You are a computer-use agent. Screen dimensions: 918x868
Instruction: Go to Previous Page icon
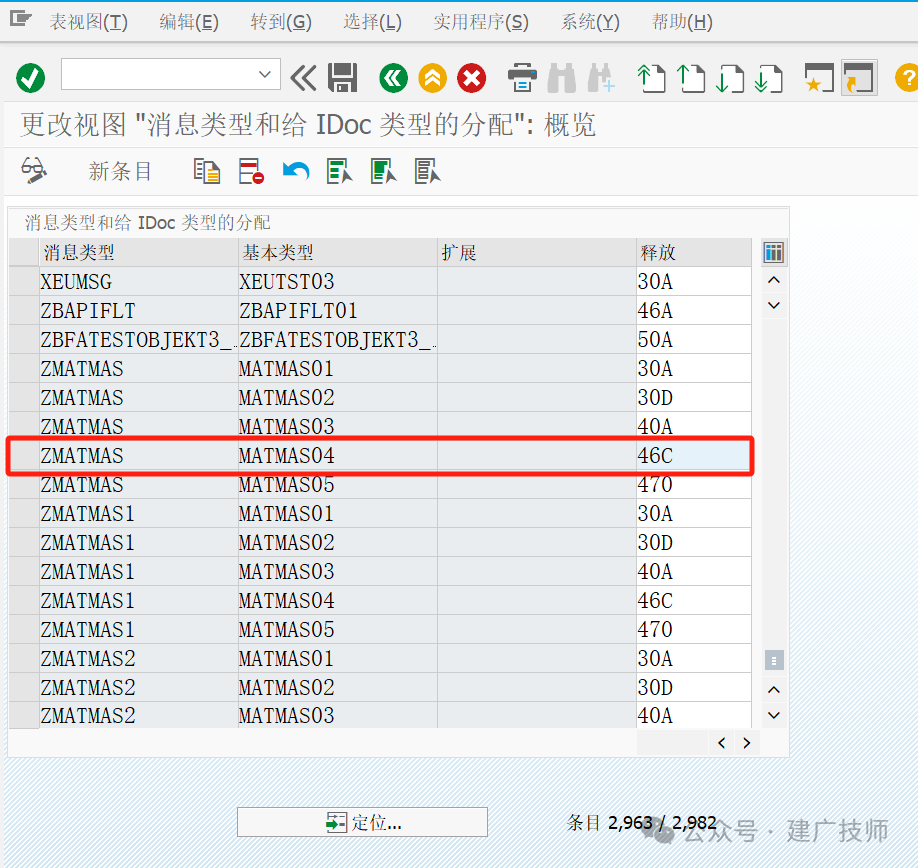[x=690, y=78]
